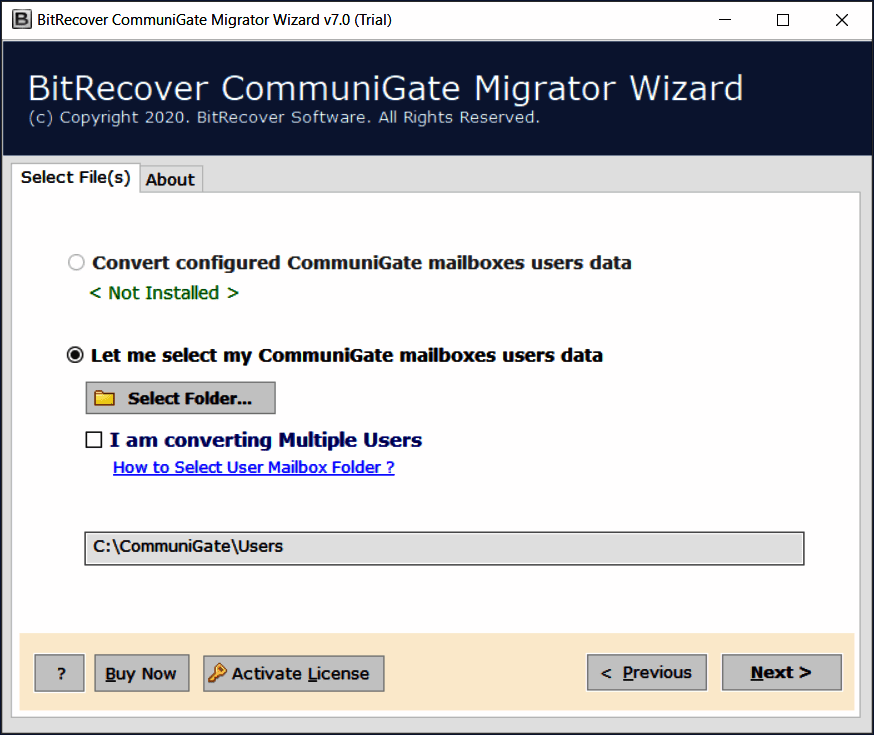The image size is (874, 735).
Task: Enable I am converting Multiple Users checkbox
Action: click(x=94, y=440)
